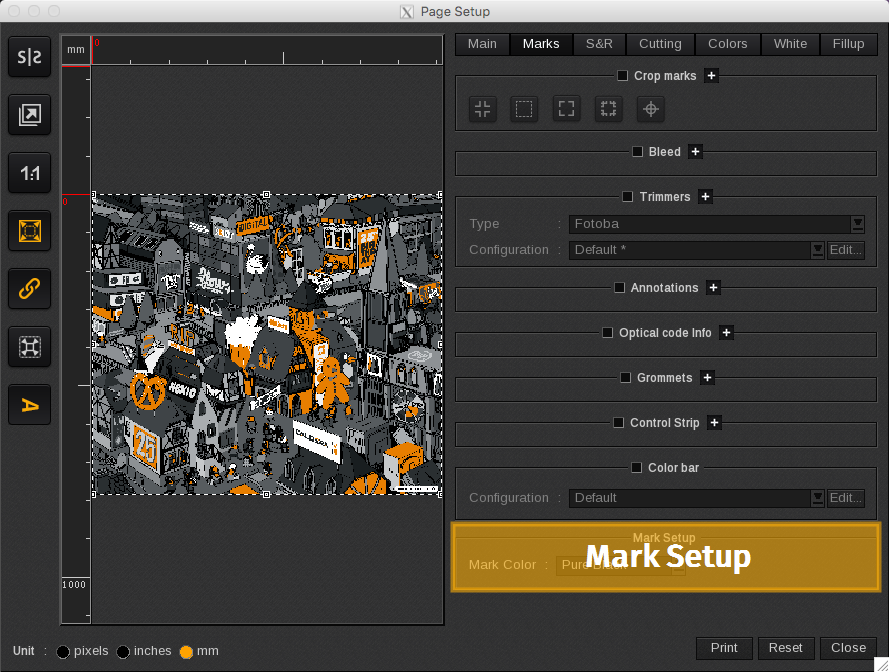Open the S&R tab
The image size is (889, 672).
pyautogui.click(x=599, y=44)
